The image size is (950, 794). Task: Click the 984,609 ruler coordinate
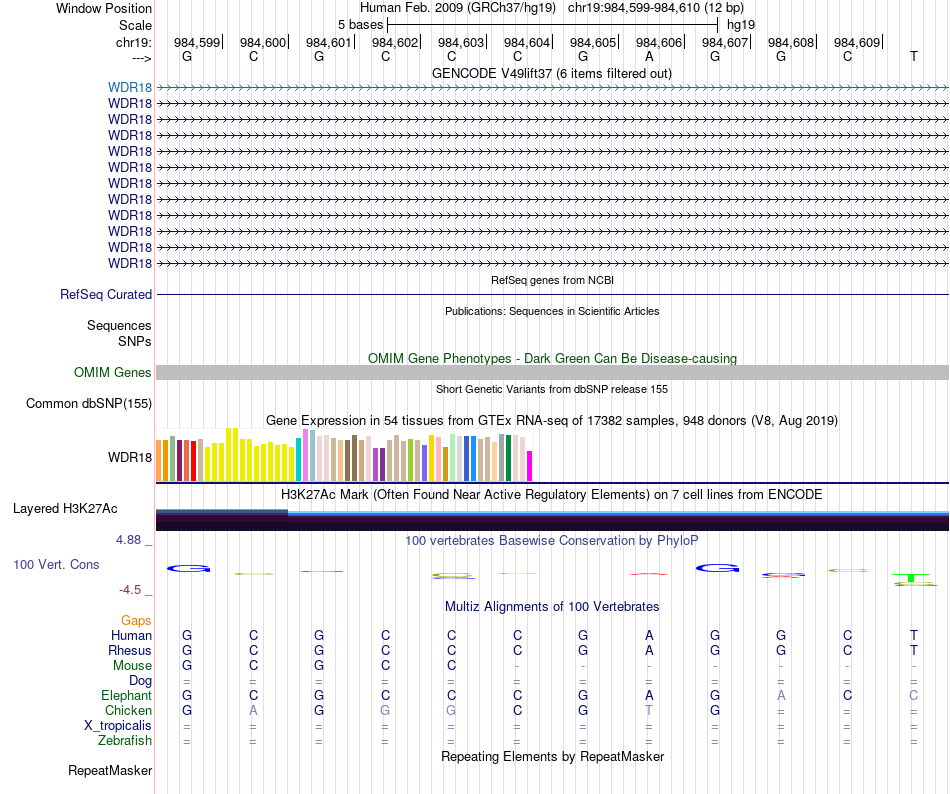[x=857, y=42]
